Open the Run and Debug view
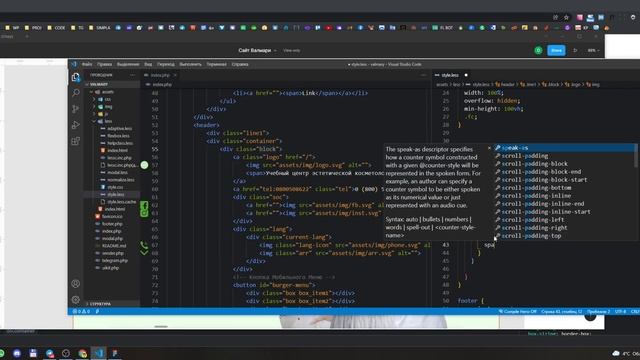Image resolution: width=640 pixels, height=360 pixels. (76, 125)
